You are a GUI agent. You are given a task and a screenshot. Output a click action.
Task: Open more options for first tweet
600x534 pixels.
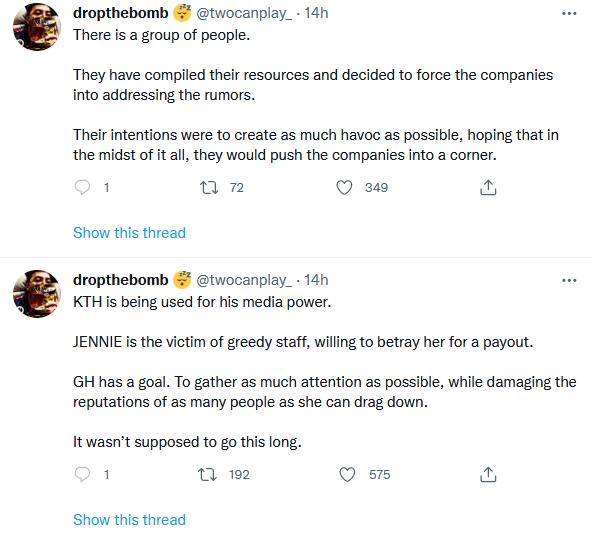(569, 13)
